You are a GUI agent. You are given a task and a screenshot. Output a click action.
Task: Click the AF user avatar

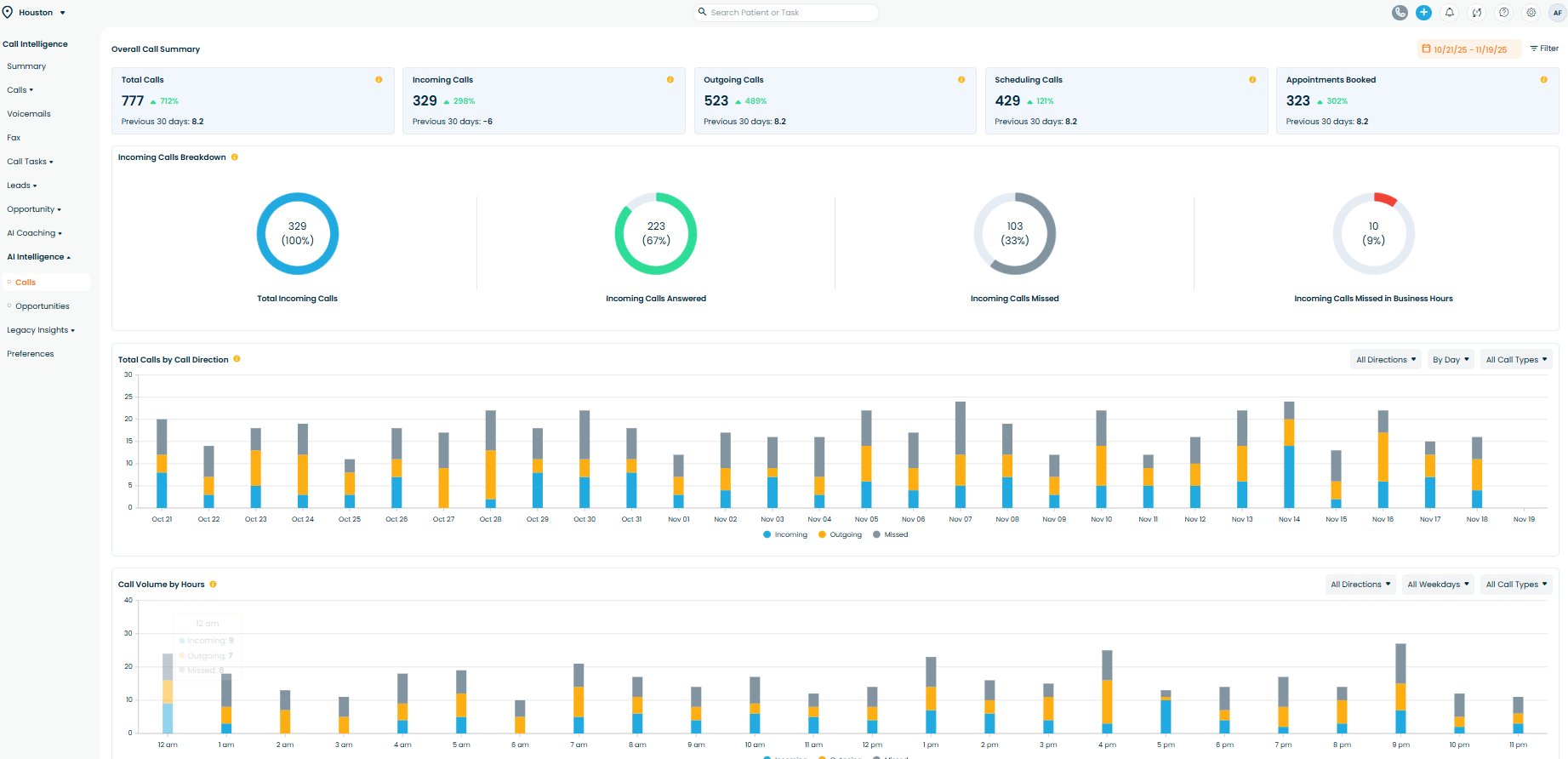1557,13
